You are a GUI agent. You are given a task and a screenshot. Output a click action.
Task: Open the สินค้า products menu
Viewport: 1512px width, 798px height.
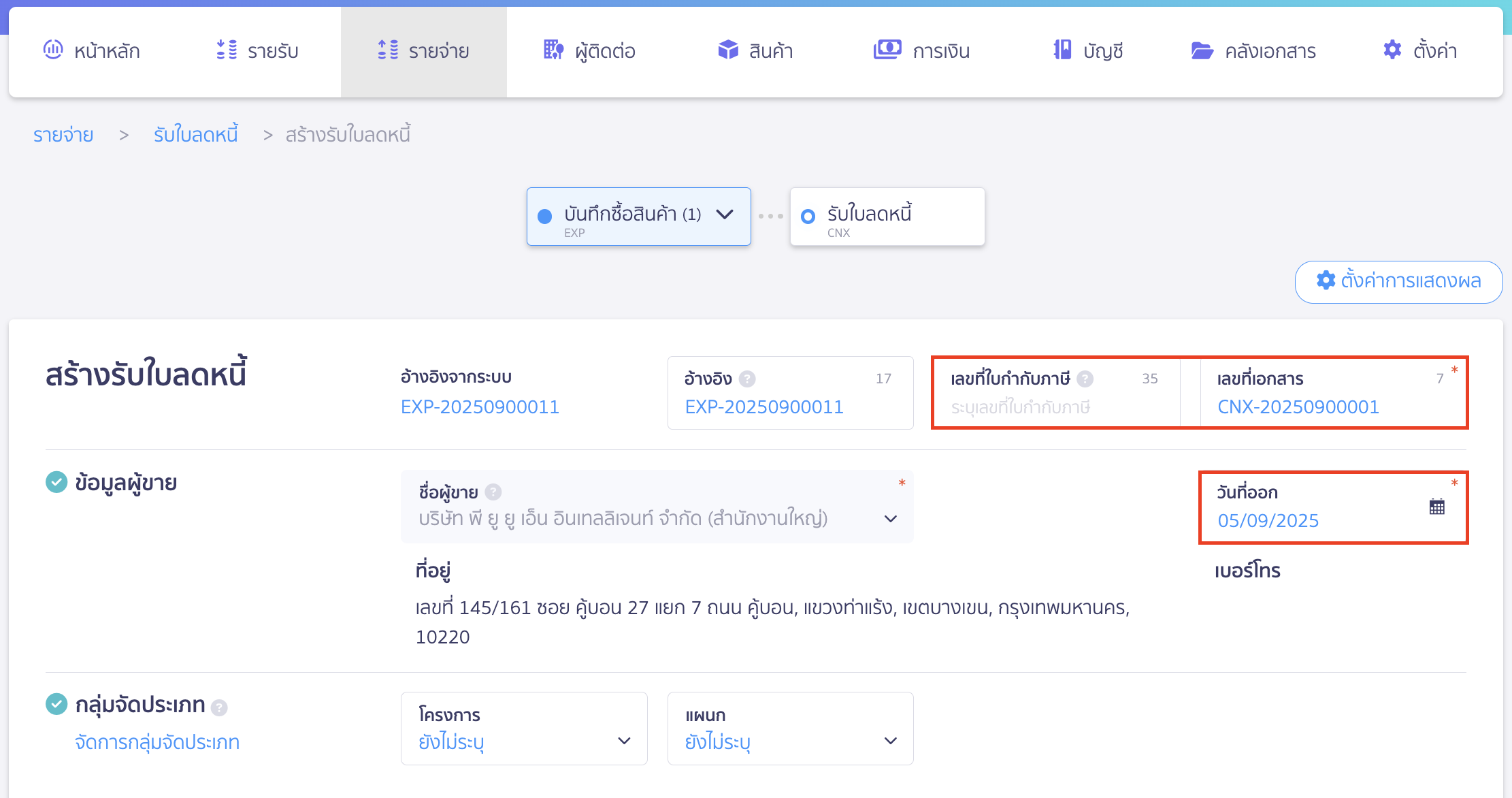(x=755, y=51)
